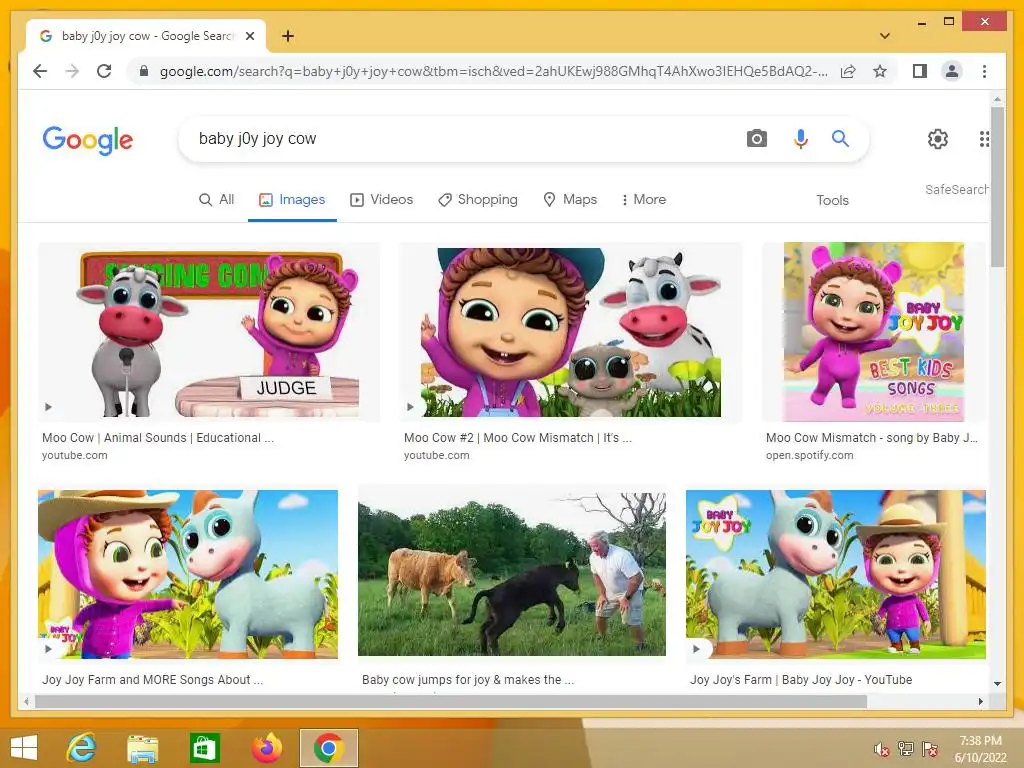Switch to the Maps tab

[x=570, y=199]
